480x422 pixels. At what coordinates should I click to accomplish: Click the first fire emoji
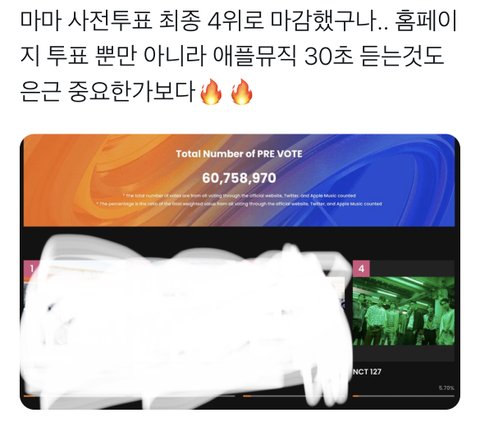(211, 92)
